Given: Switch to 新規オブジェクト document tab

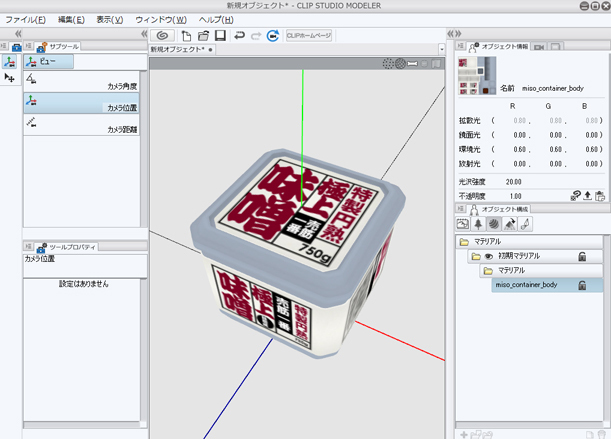Looking at the screenshot, I should point(182,49).
